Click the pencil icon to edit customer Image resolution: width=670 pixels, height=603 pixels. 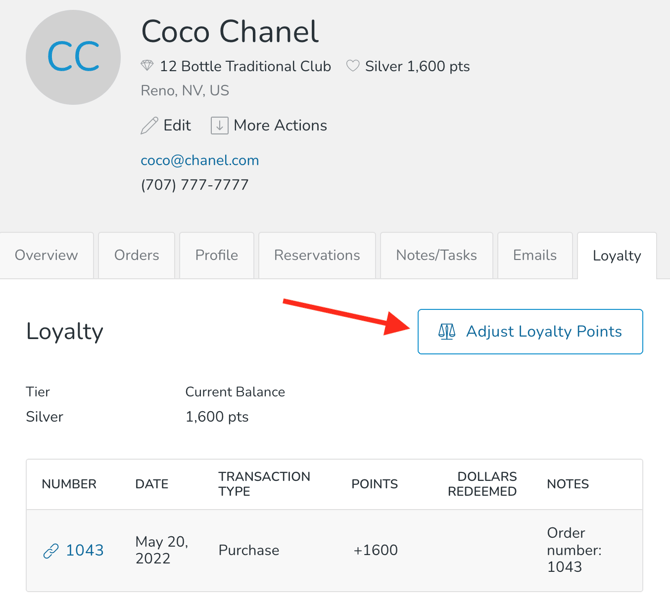(149, 126)
